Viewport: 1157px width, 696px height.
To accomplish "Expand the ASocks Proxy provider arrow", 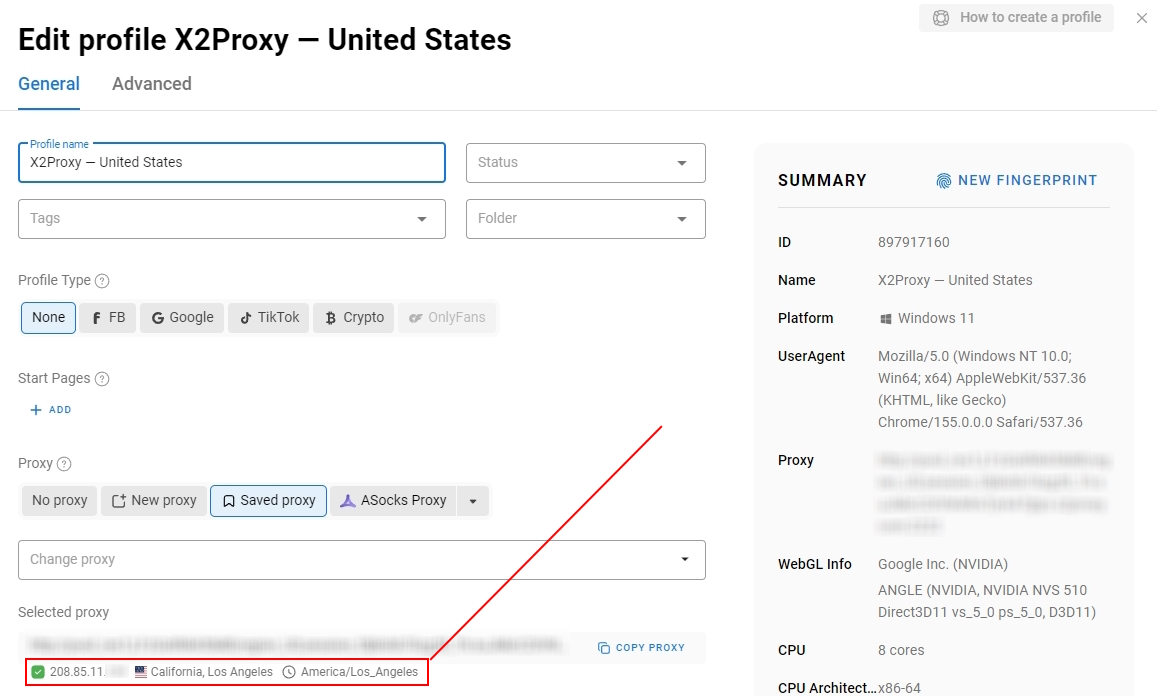I will pyautogui.click(x=473, y=500).
